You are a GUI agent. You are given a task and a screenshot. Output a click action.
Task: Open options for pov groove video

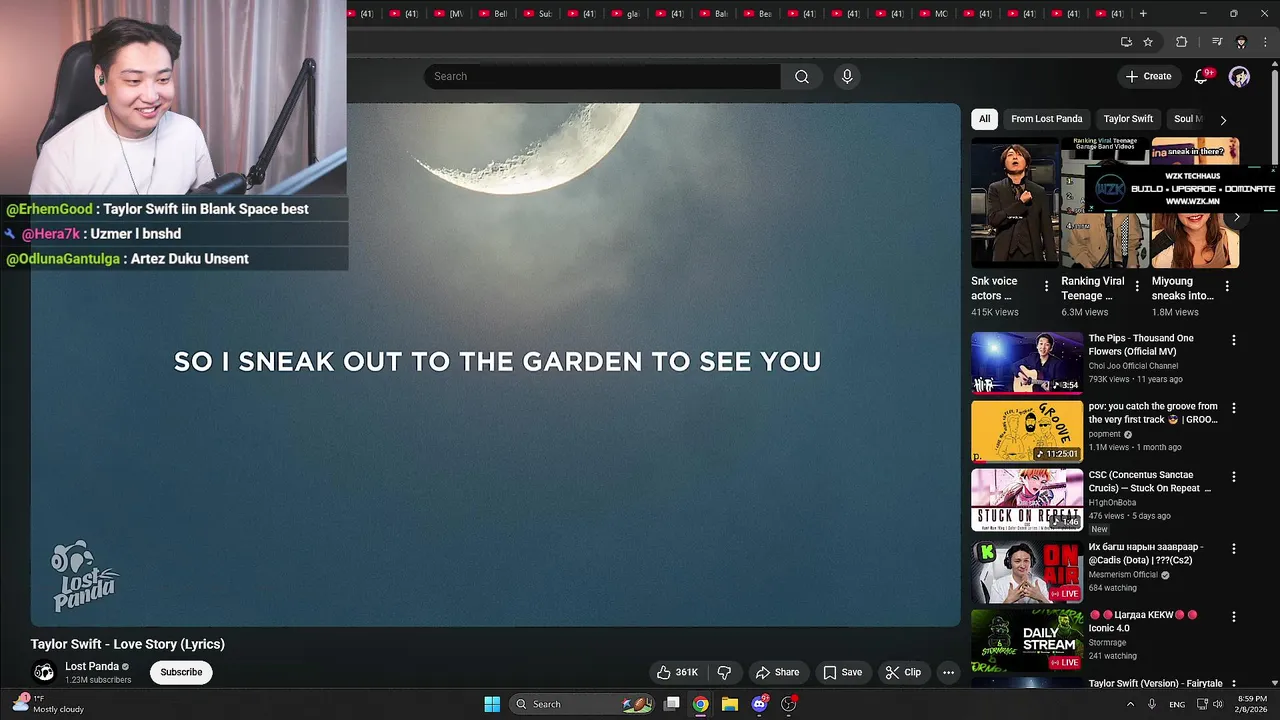1233,408
